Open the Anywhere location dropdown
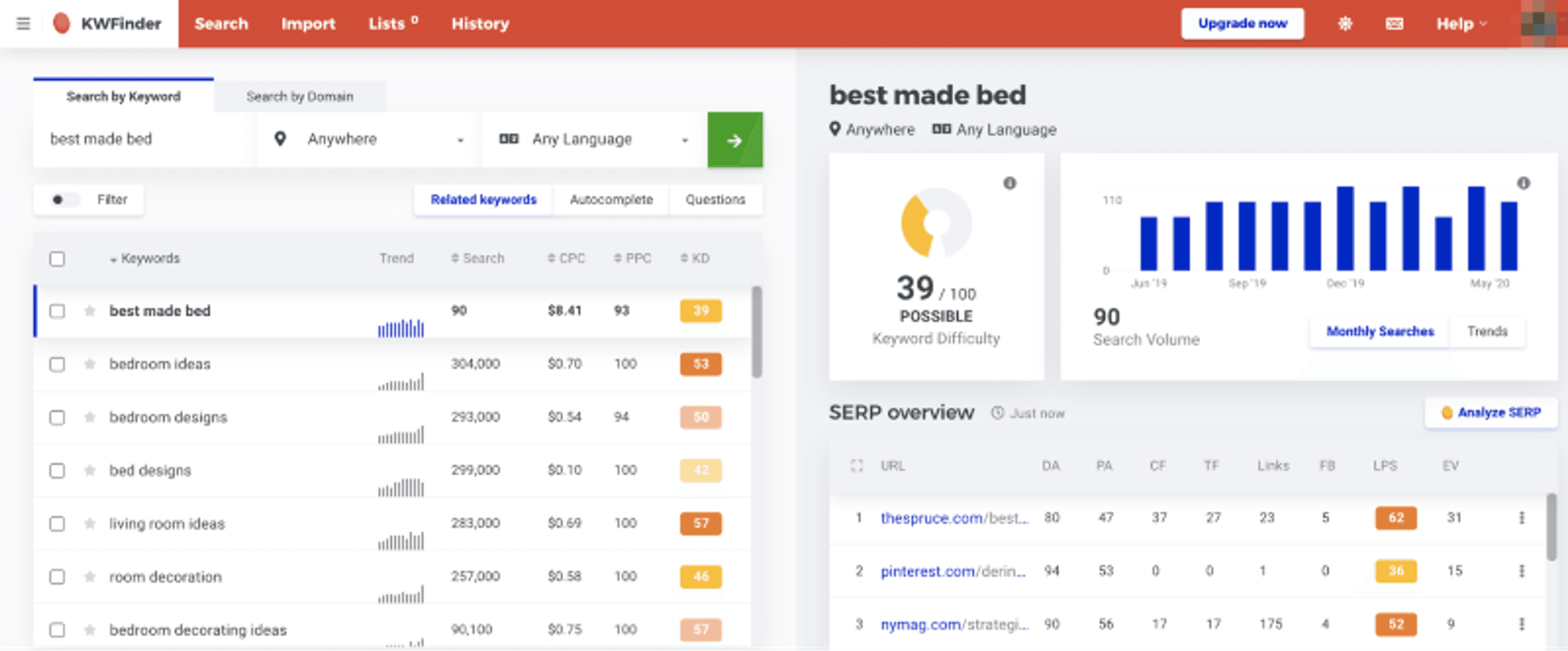The height and width of the screenshot is (651, 1568). [369, 139]
